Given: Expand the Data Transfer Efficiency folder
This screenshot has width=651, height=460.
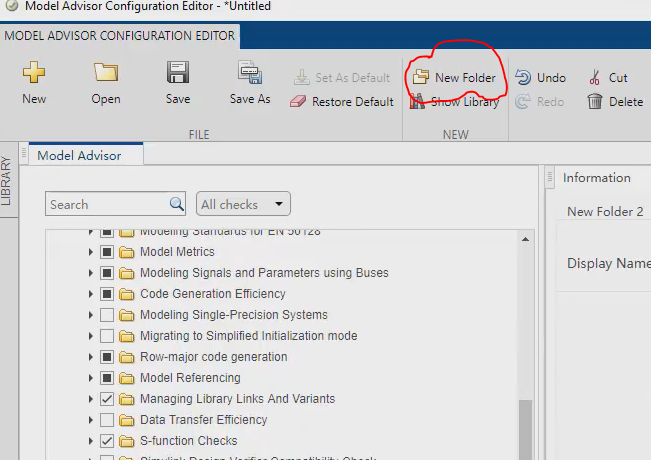Looking at the screenshot, I should 91,420.
